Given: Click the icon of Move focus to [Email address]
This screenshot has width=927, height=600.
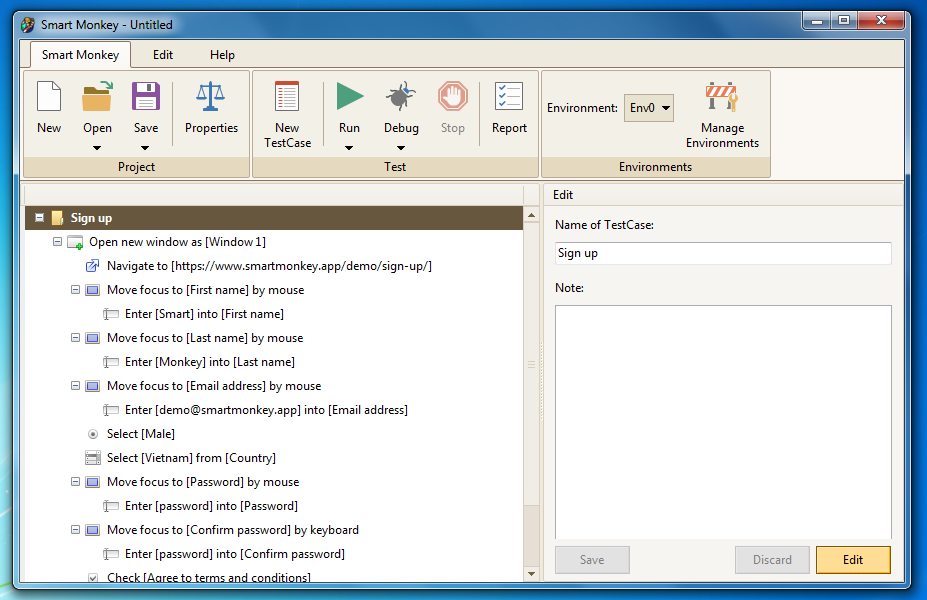Looking at the screenshot, I should [x=93, y=386].
